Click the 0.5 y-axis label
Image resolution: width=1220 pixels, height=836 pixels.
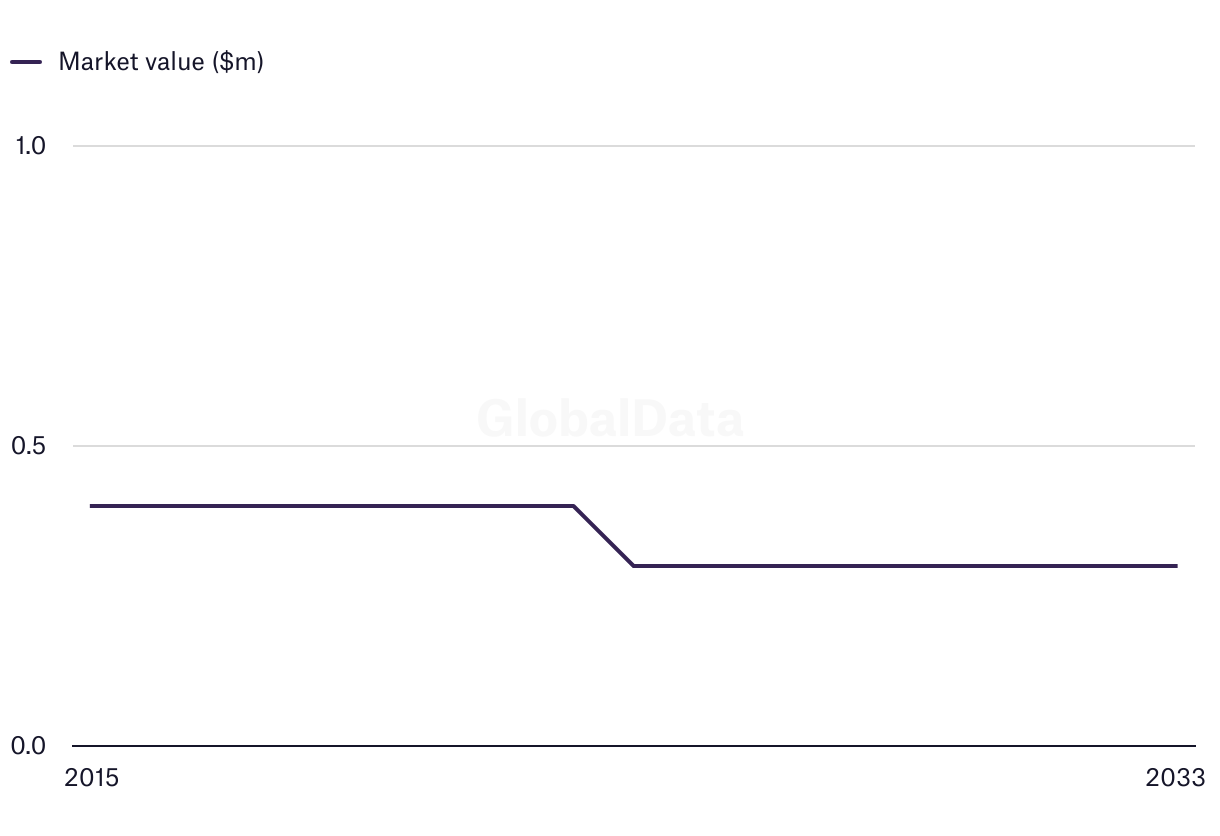(x=30, y=446)
